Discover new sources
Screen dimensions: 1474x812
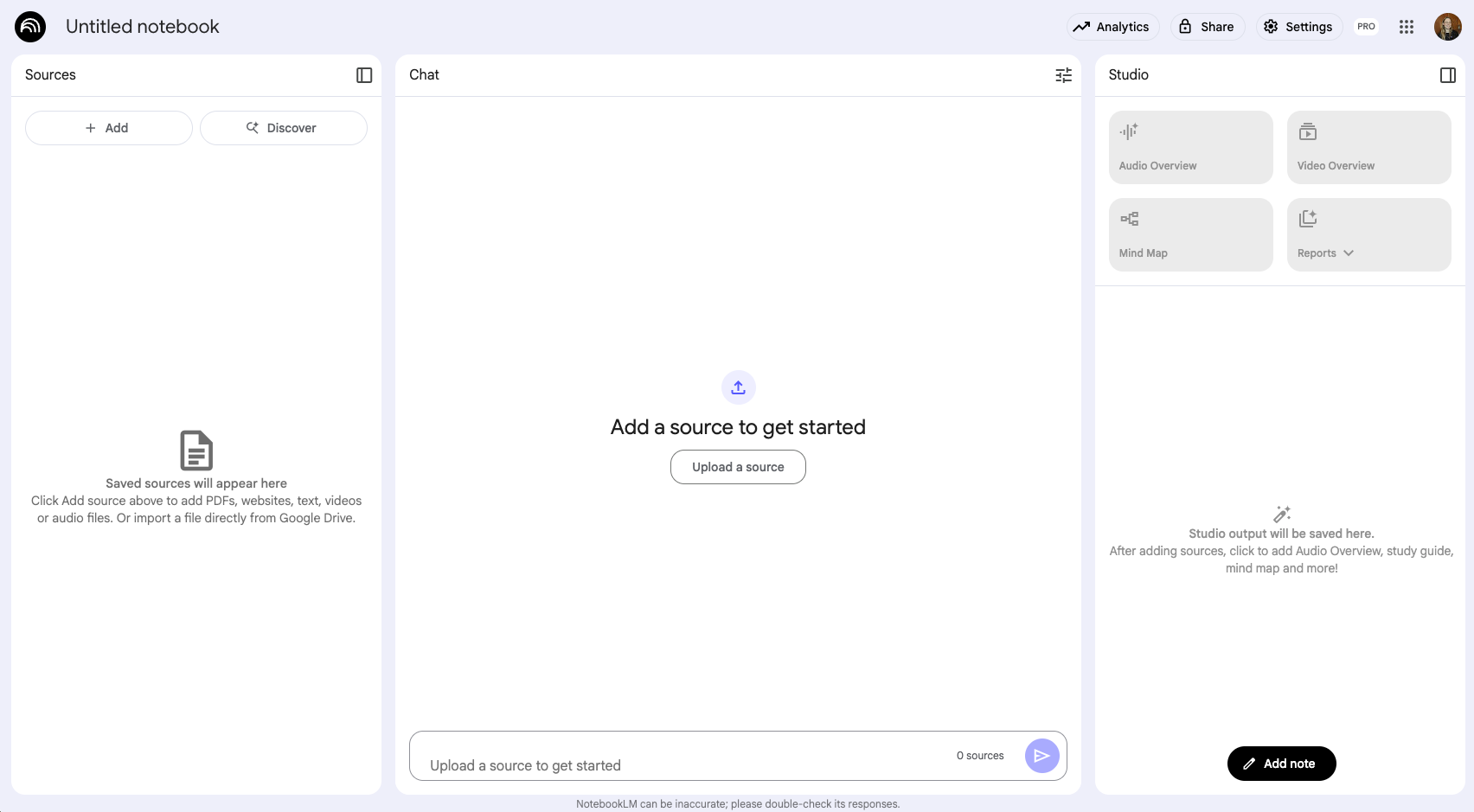point(283,128)
